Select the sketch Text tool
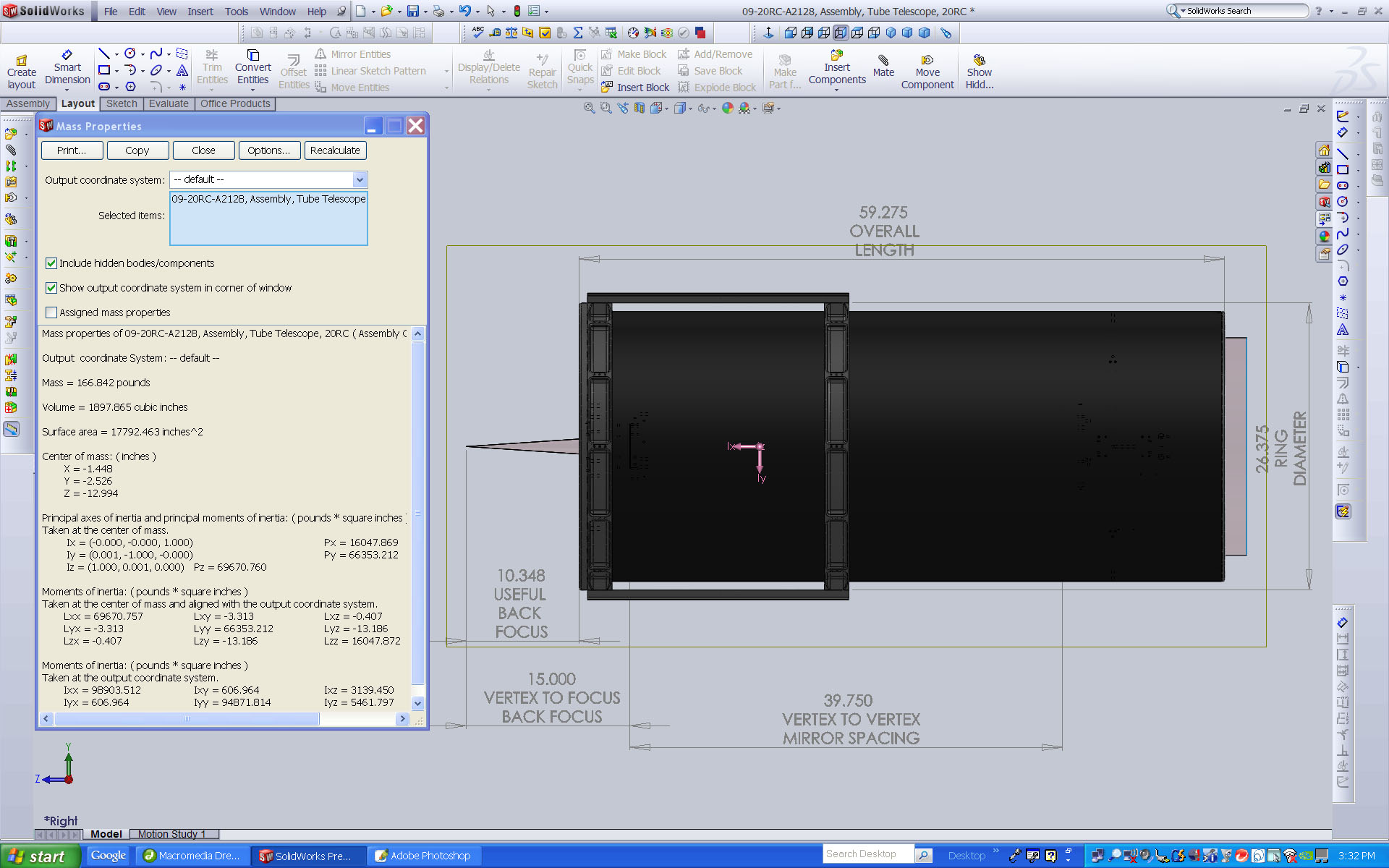1389x868 pixels. 182,70
